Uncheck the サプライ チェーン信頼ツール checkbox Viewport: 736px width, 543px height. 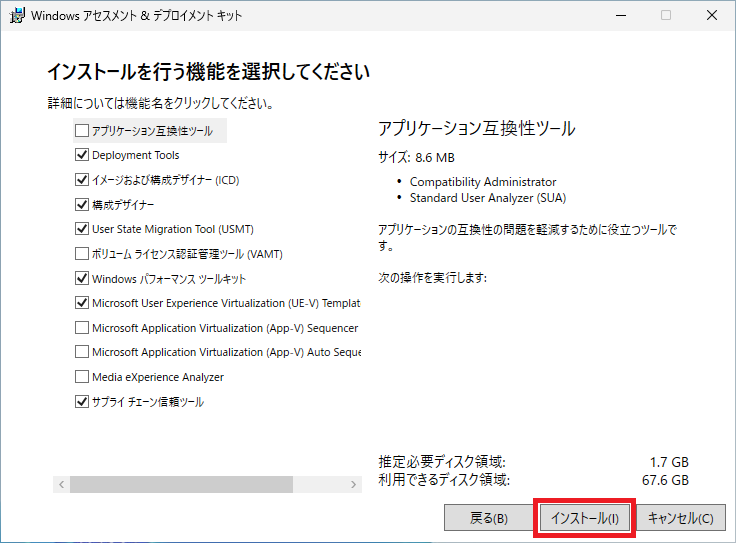tap(82, 401)
